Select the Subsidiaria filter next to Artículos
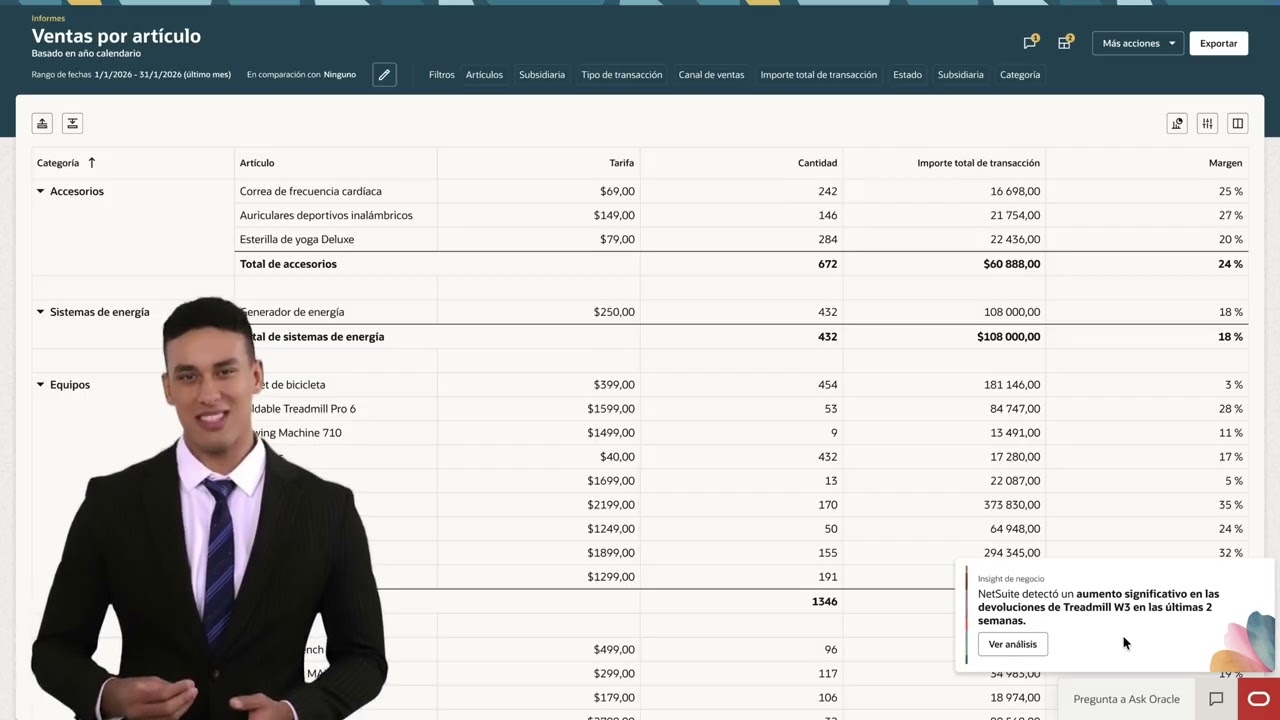1280x720 pixels. pos(542,75)
